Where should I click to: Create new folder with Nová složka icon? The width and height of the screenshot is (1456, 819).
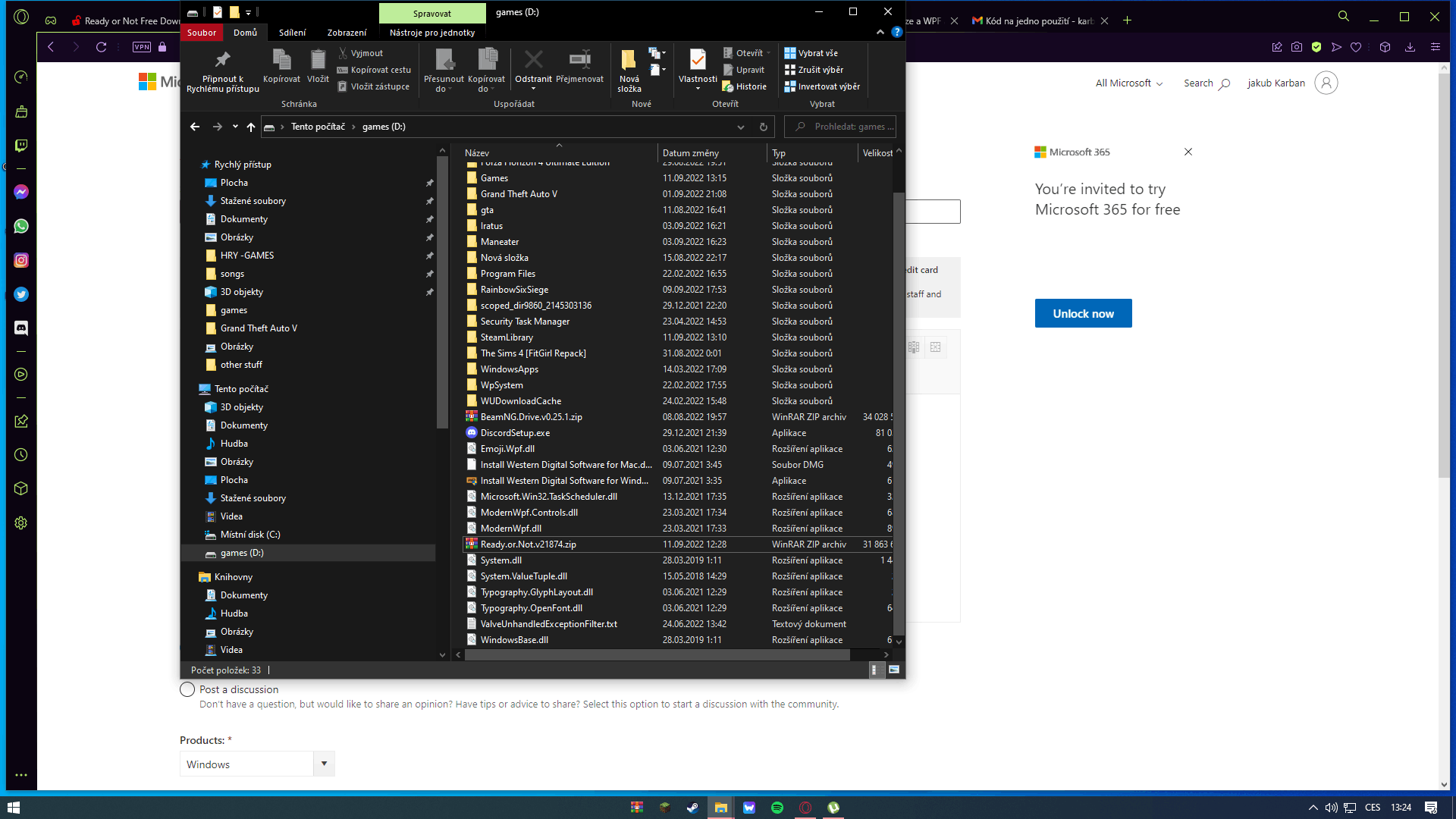coord(629,60)
